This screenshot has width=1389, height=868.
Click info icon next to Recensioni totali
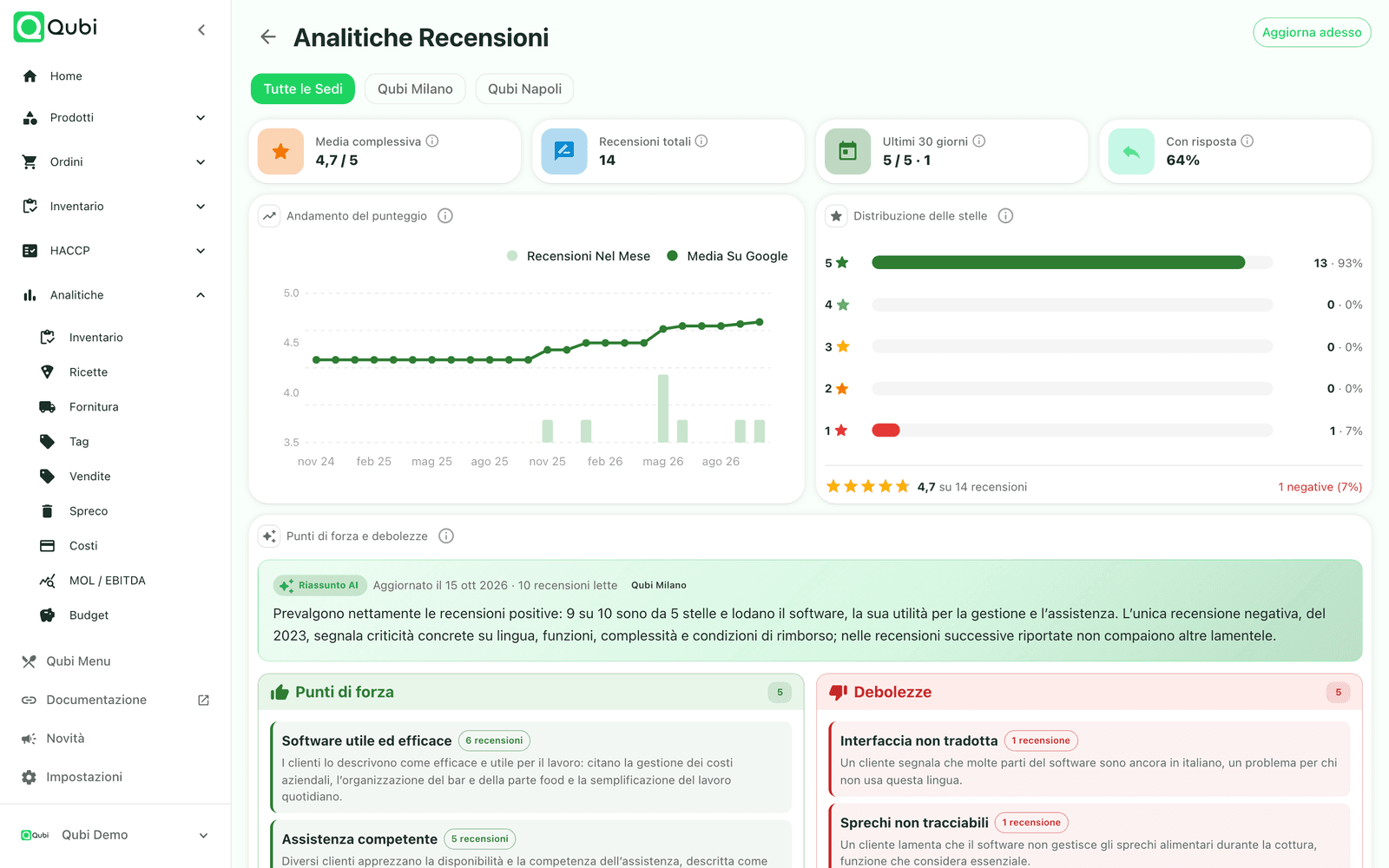(x=701, y=141)
